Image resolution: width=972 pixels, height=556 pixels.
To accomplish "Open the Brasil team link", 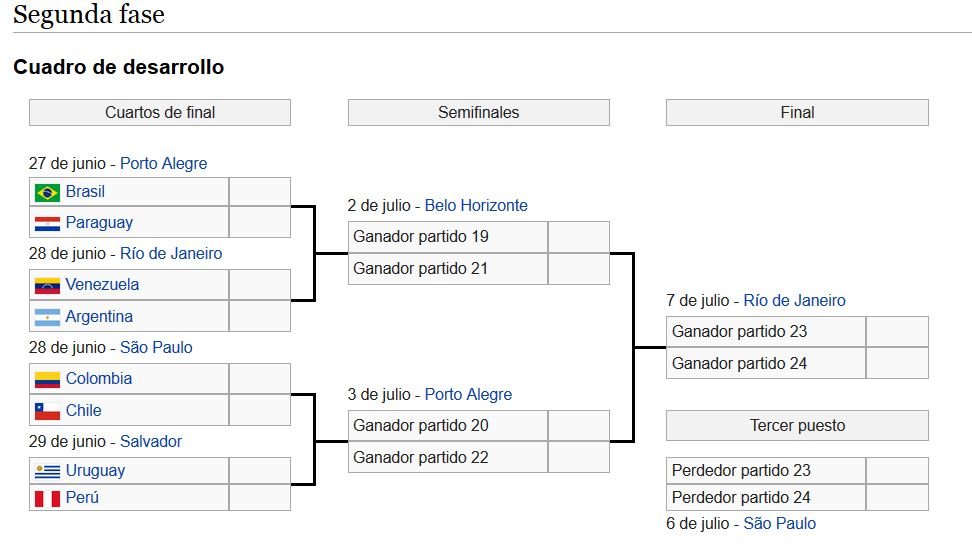I will (x=85, y=192).
